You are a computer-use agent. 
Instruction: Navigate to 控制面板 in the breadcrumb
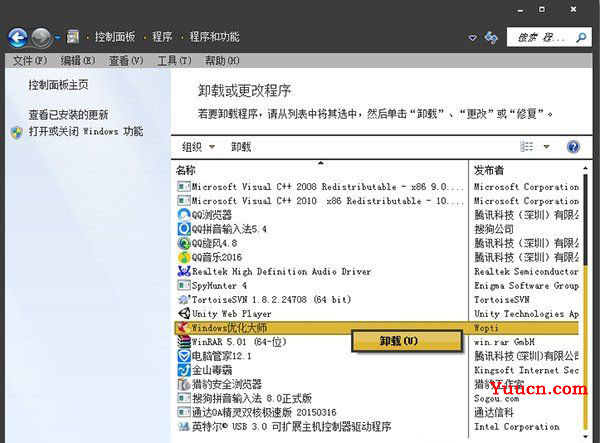[x=115, y=37]
